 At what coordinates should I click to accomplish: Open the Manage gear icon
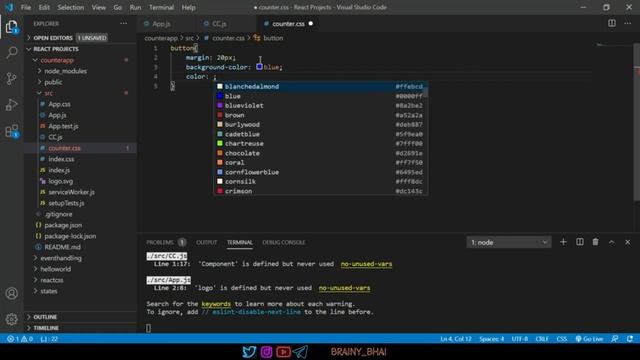[11, 319]
